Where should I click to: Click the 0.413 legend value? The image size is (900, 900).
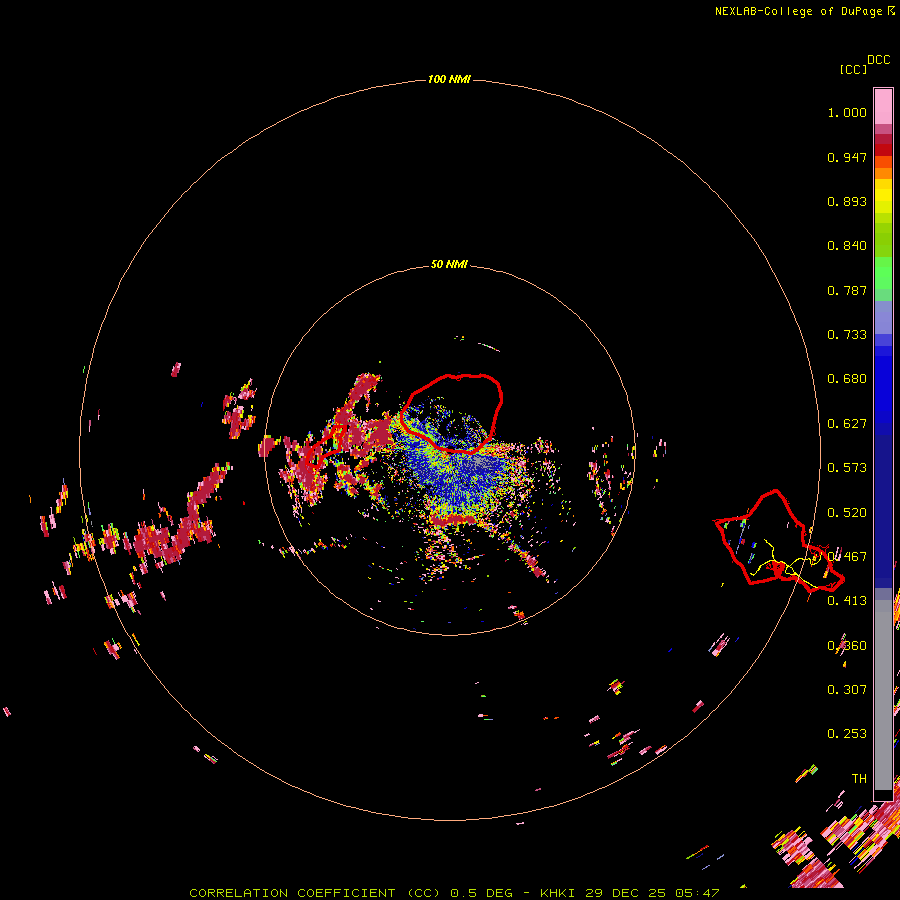coord(847,601)
